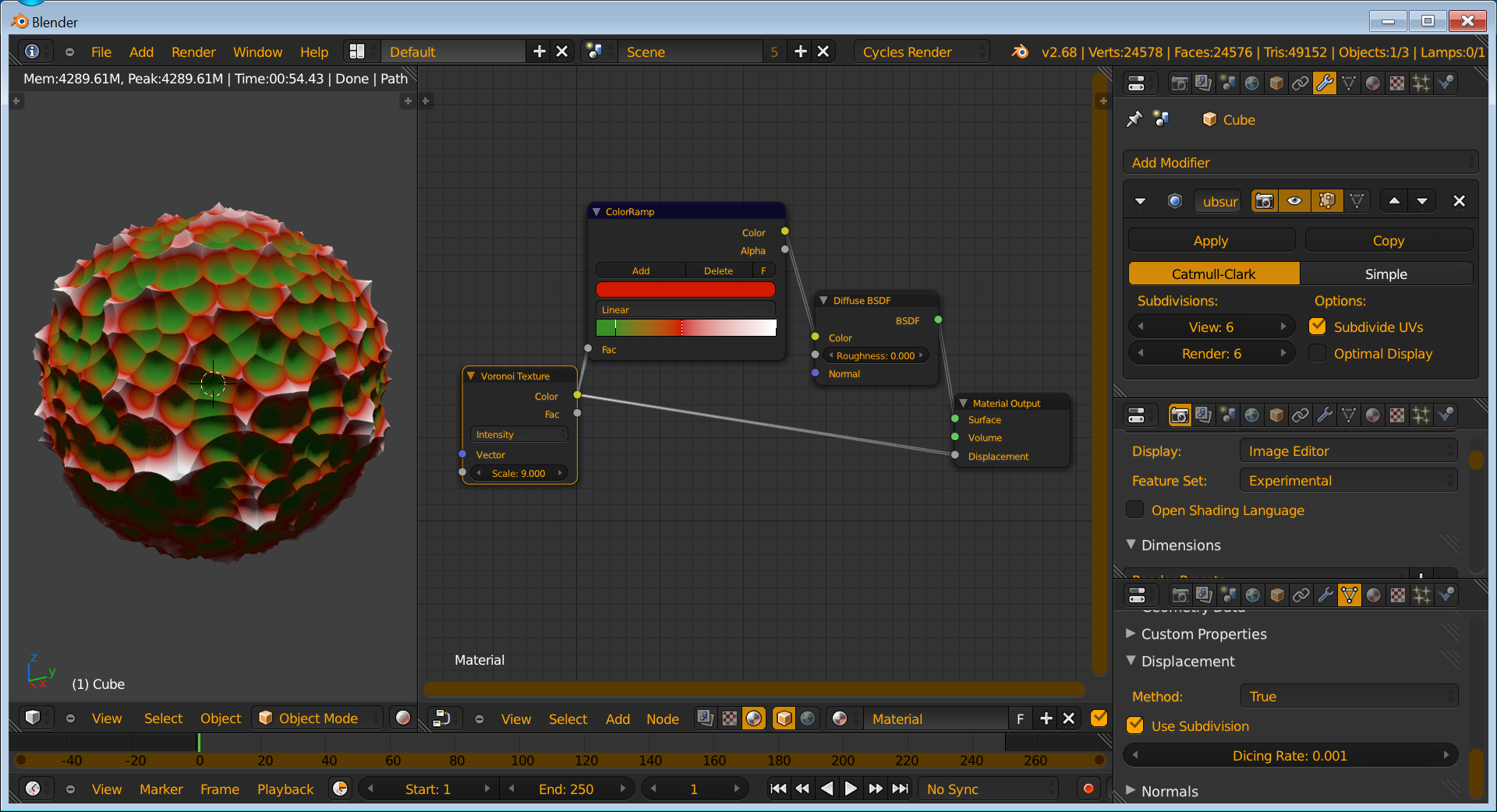1497x812 pixels.
Task: Move the Subsurf modifier up with the up arrow
Action: [1394, 201]
